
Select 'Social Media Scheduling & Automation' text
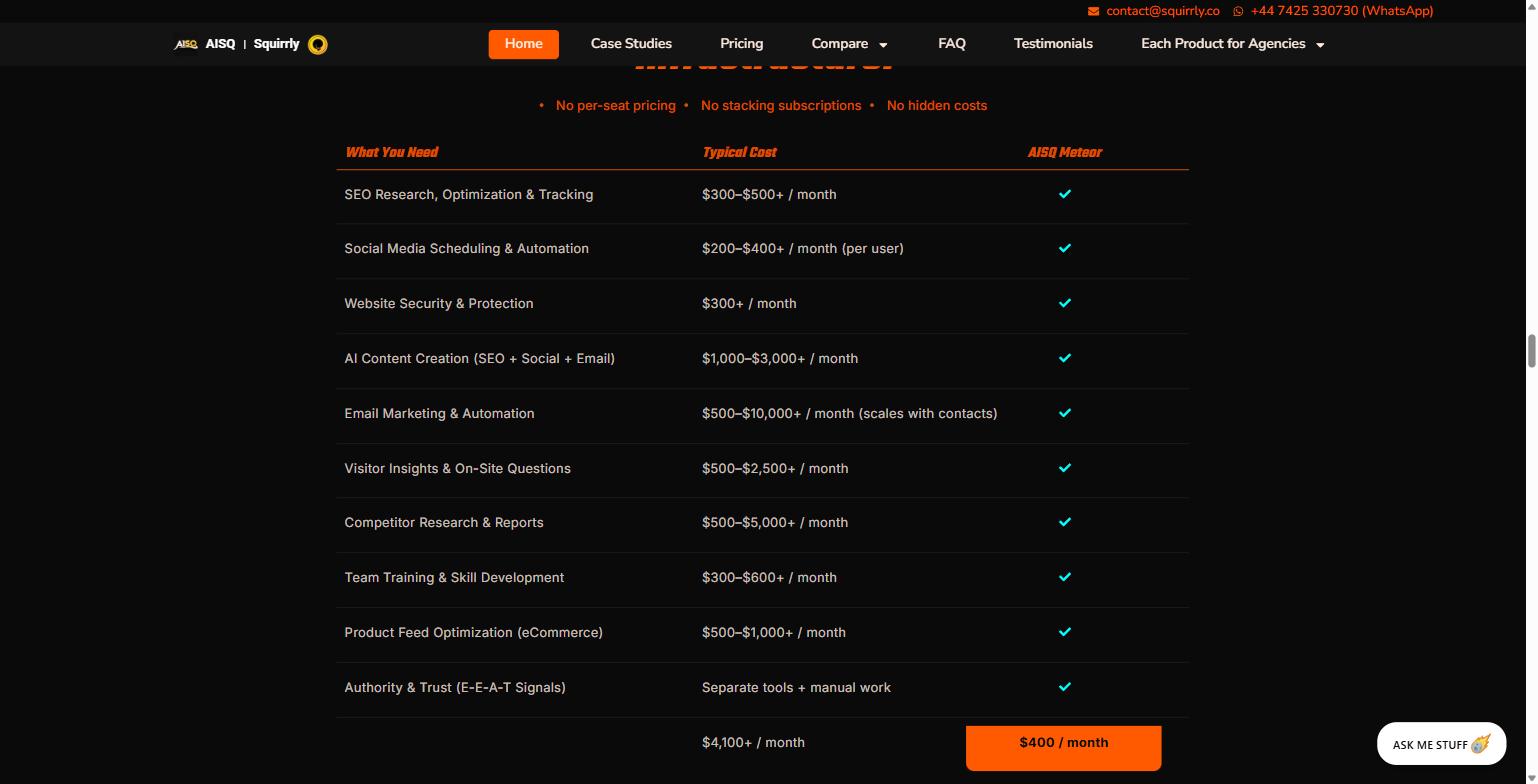coord(467,248)
